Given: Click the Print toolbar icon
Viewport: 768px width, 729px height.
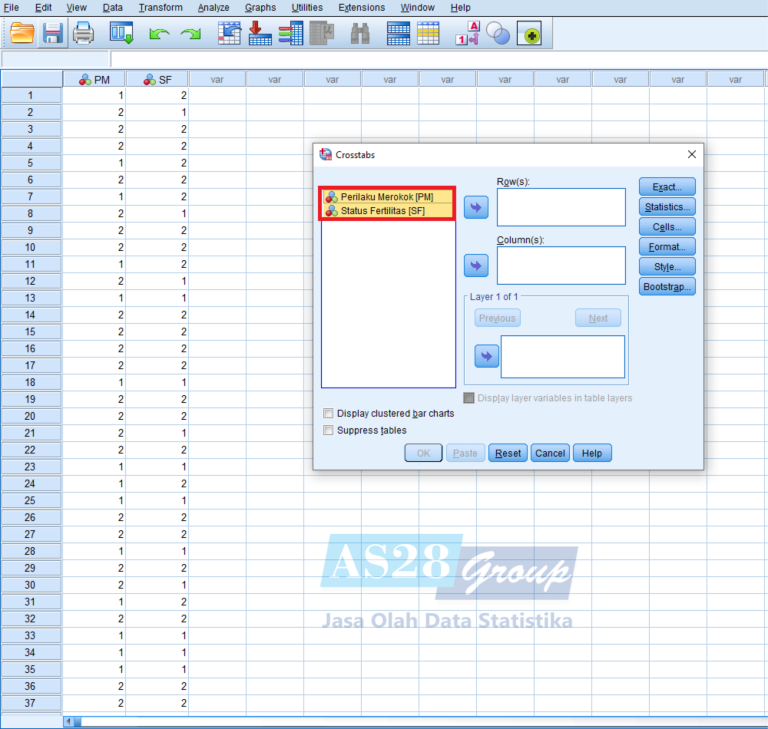Looking at the screenshot, I should point(83,34).
